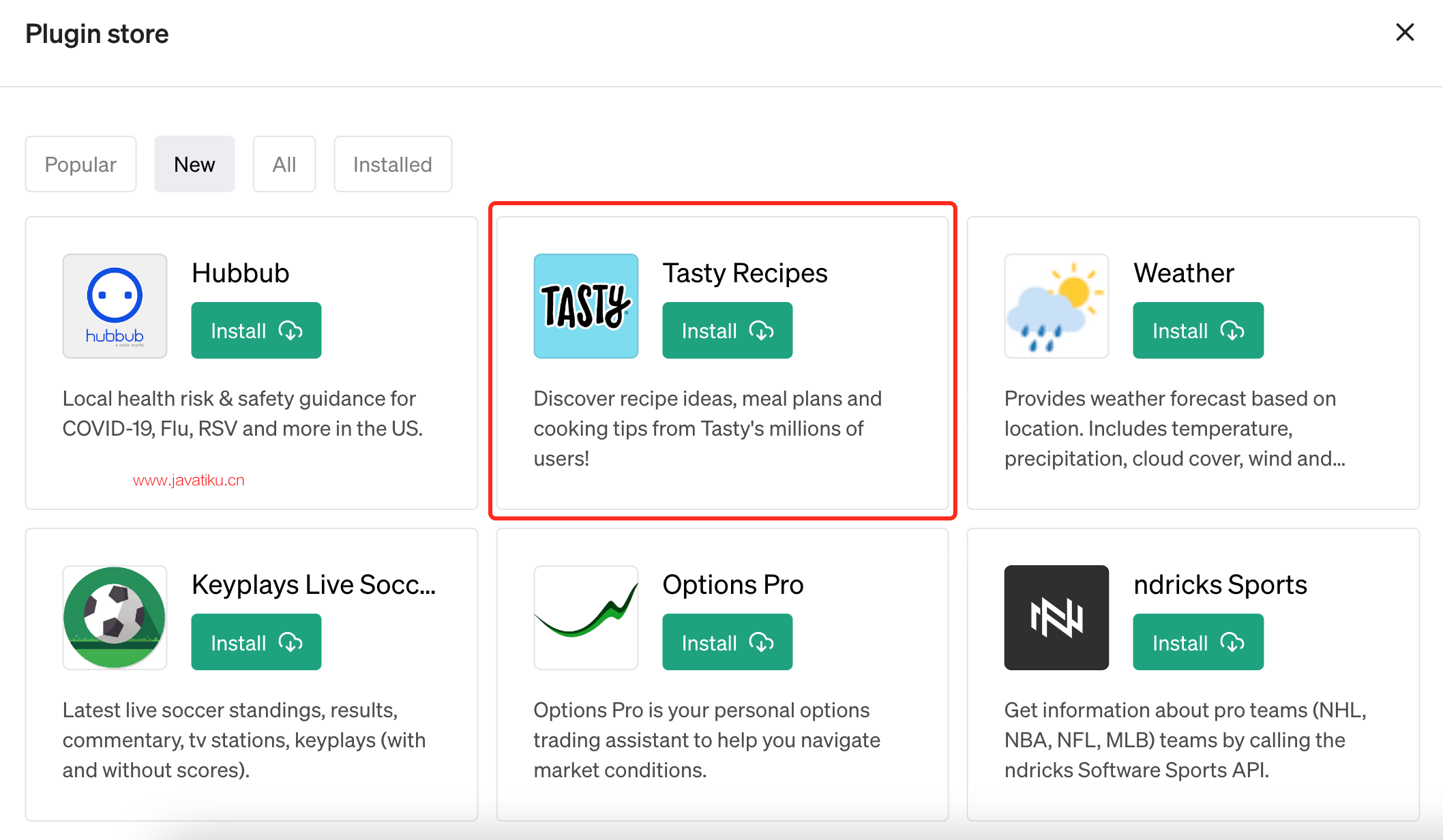The image size is (1443, 840).
Task: Click the Options Pro title
Action: point(733,585)
